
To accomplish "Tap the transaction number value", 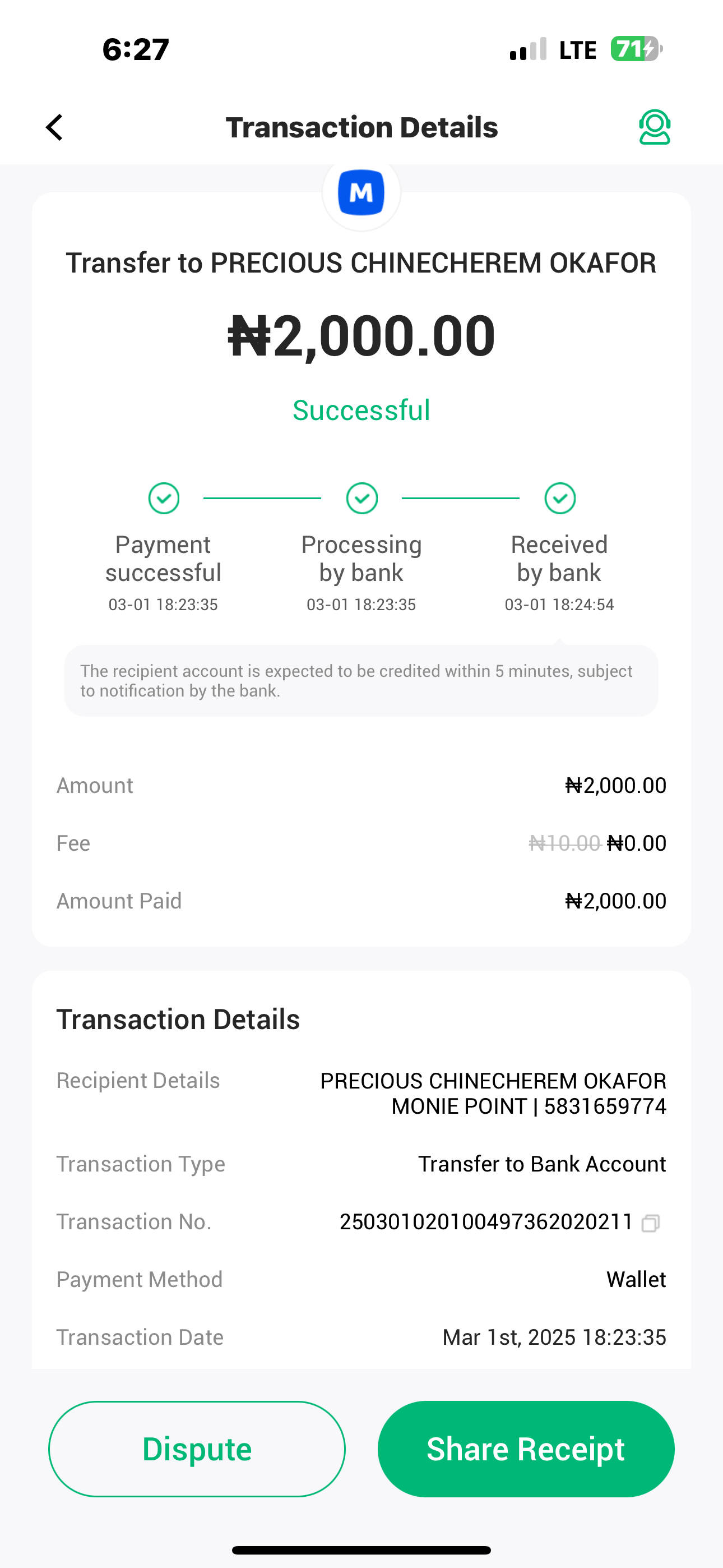I will (x=486, y=1221).
